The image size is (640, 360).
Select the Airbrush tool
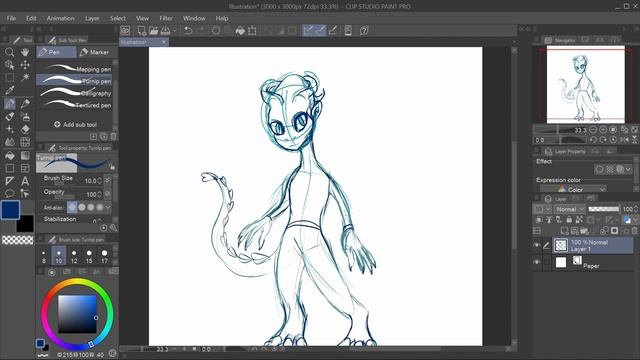point(25,116)
